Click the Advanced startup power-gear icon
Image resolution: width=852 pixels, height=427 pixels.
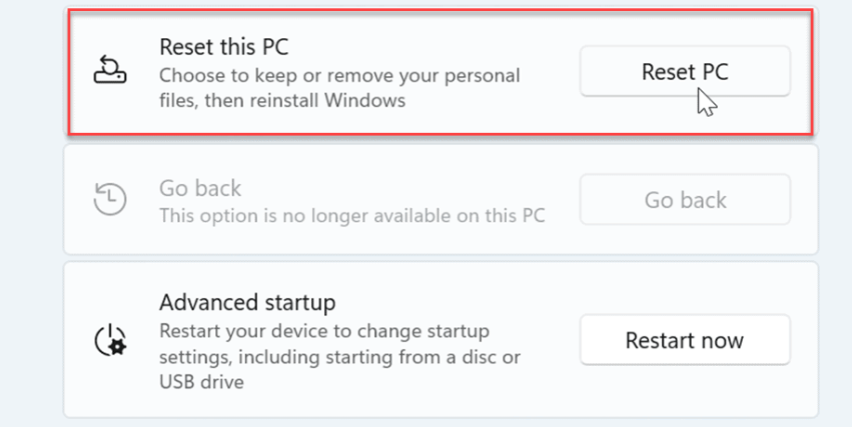pyautogui.click(x=108, y=341)
